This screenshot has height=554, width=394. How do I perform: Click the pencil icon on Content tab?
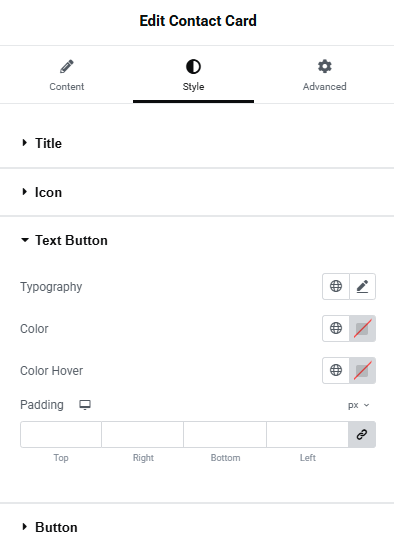67,66
